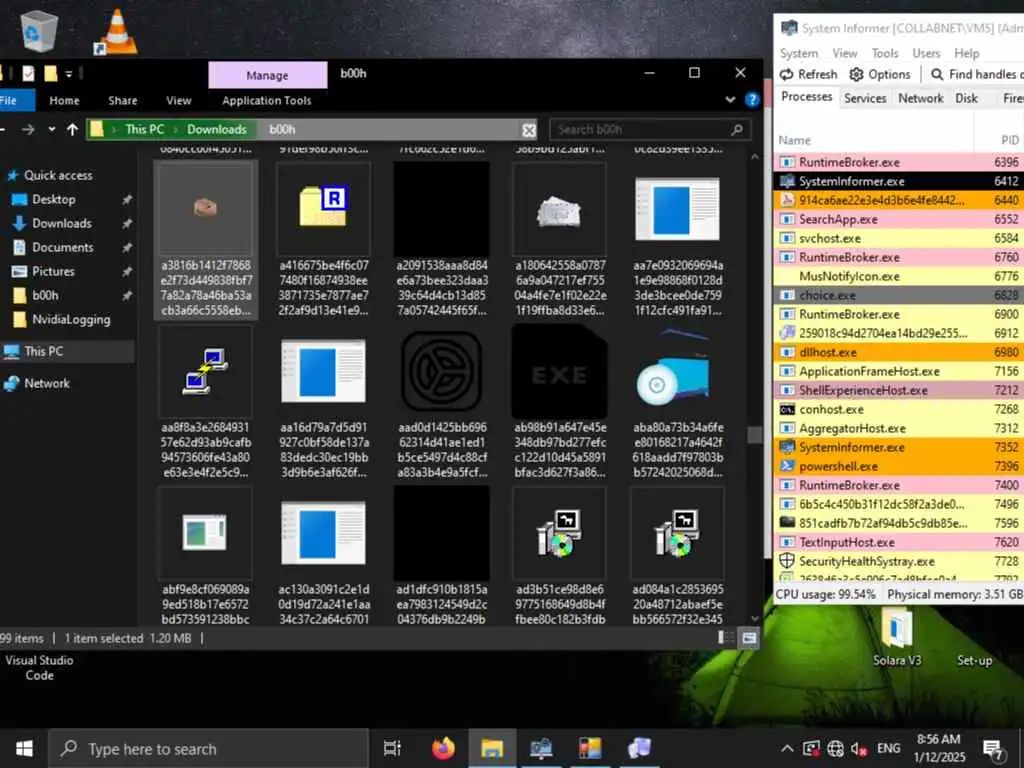Click the Manage contextual tab
1024x768 pixels.
(x=267, y=75)
